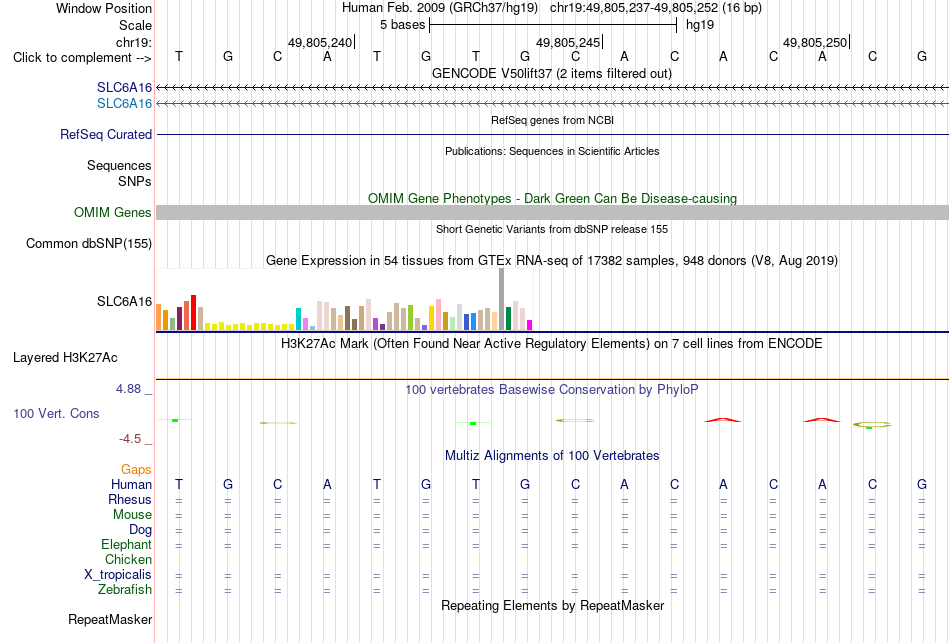Click the Scale label

pos(136,25)
